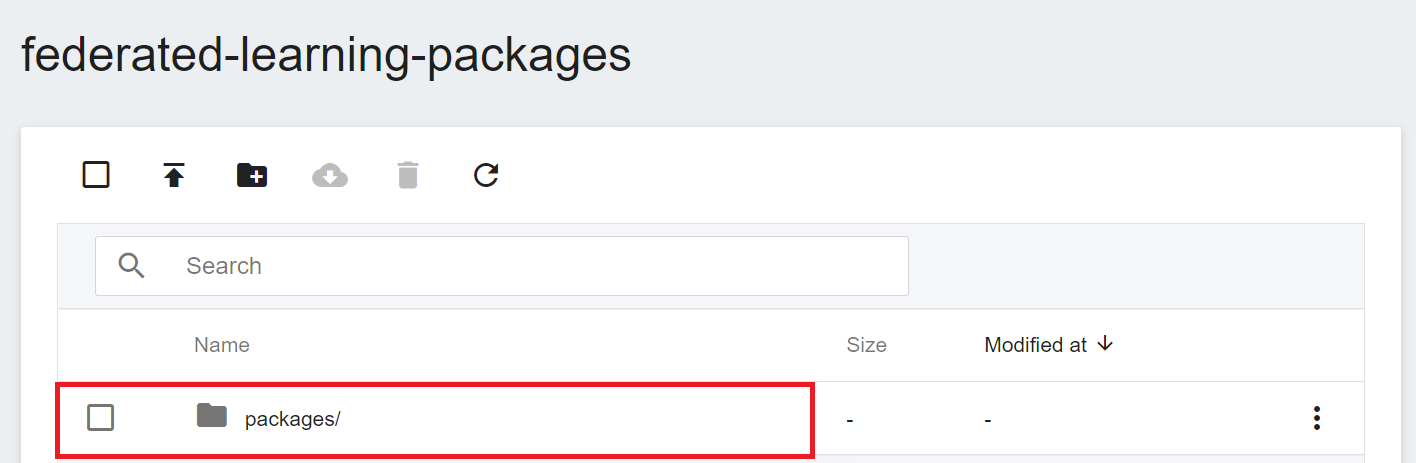Click the upload file arrow icon
The height and width of the screenshot is (463, 1416).
point(174,176)
